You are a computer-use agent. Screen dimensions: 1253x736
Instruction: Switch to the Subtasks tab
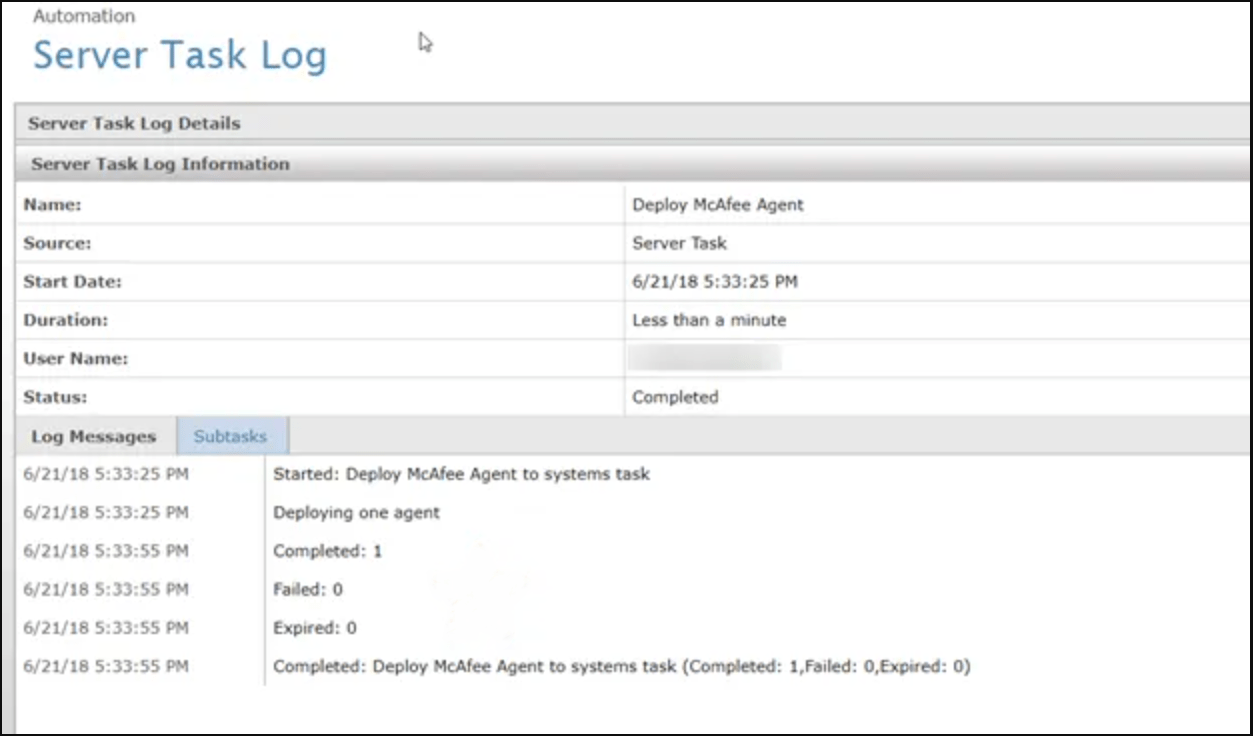(231, 436)
